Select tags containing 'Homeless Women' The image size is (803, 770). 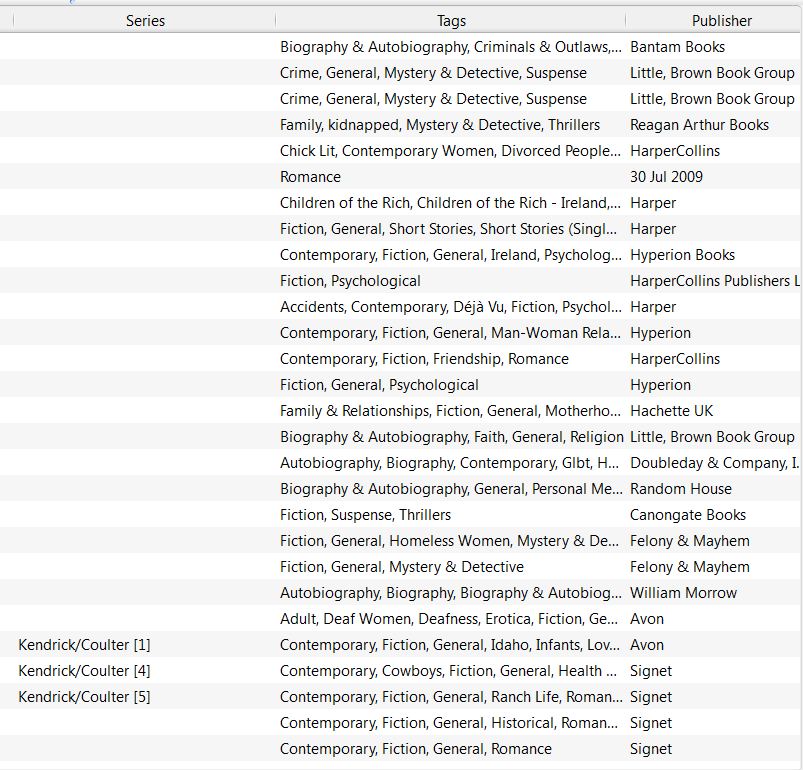pyautogui.click(x=449, y=541)
